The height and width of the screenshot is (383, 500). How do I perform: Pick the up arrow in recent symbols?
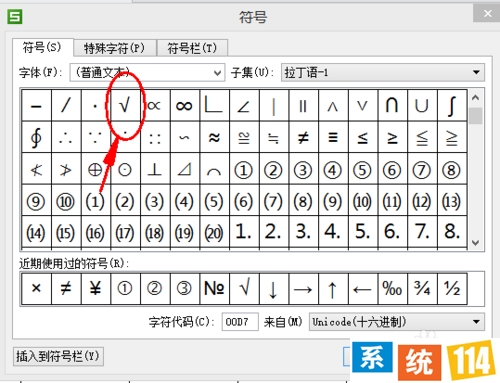333,288
